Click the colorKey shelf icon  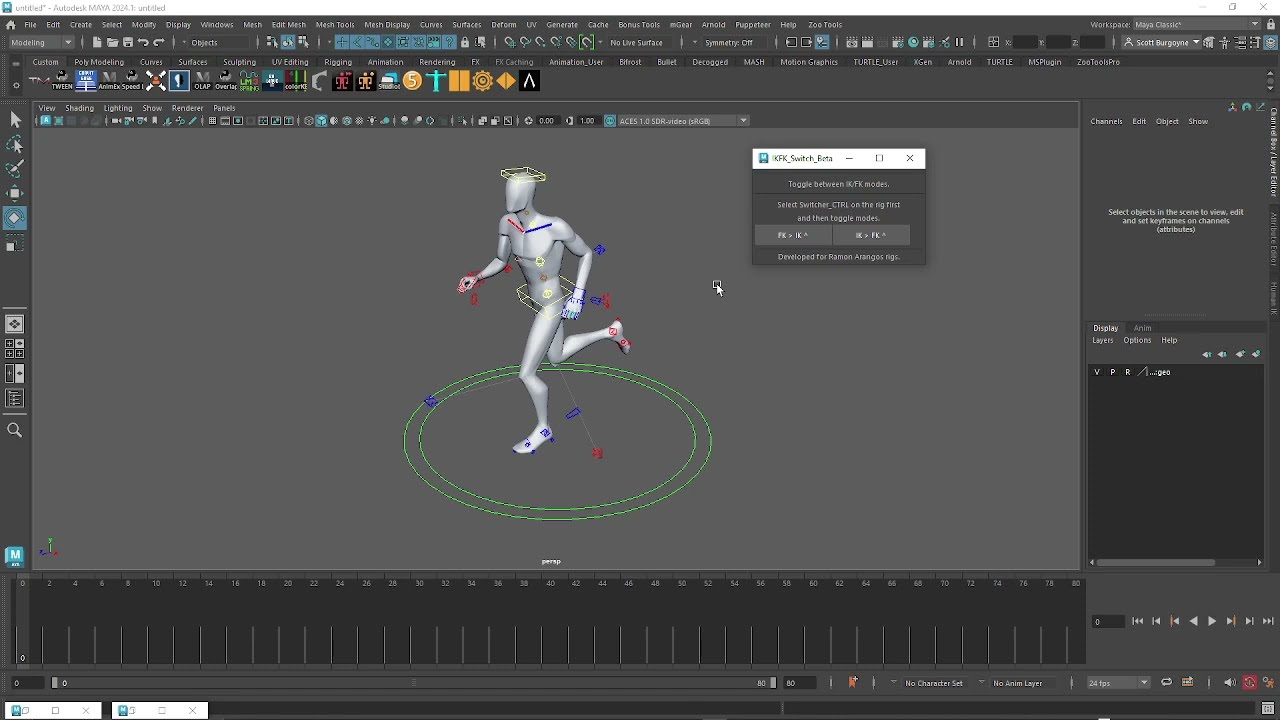(296, 82)
